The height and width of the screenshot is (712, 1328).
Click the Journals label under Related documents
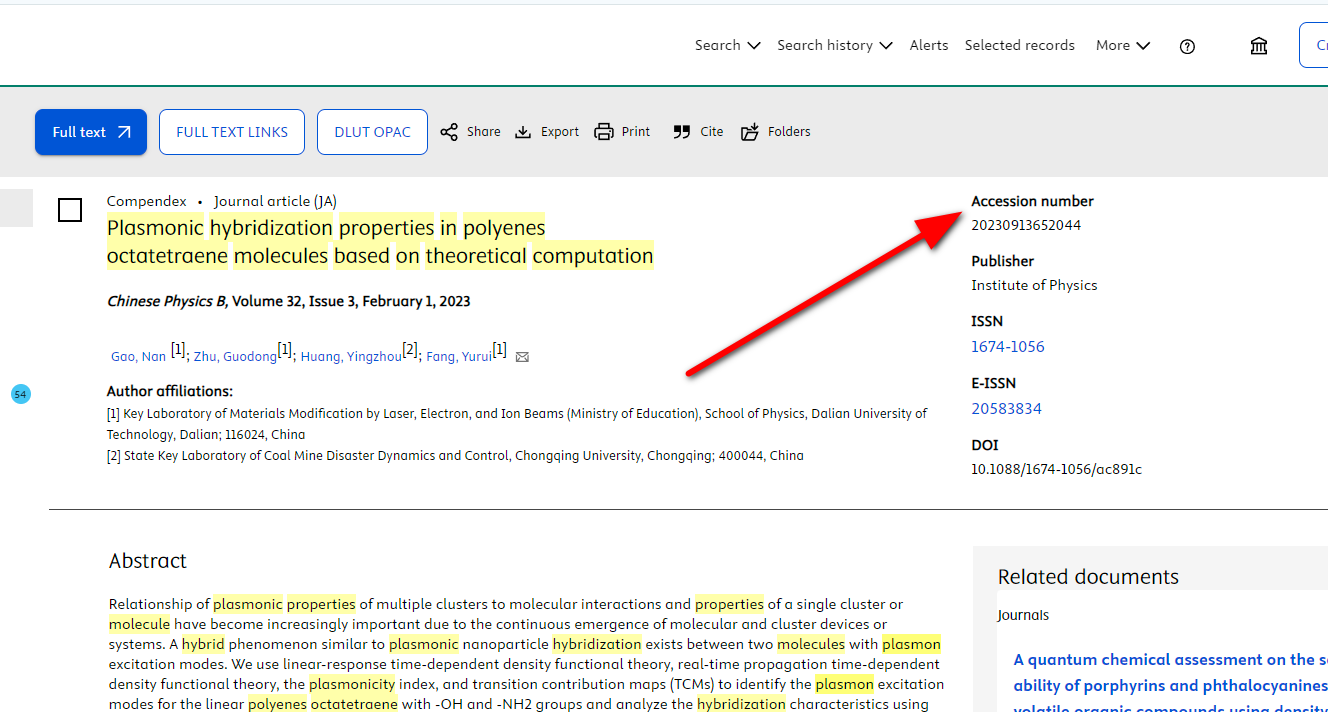coord(1023,615)
